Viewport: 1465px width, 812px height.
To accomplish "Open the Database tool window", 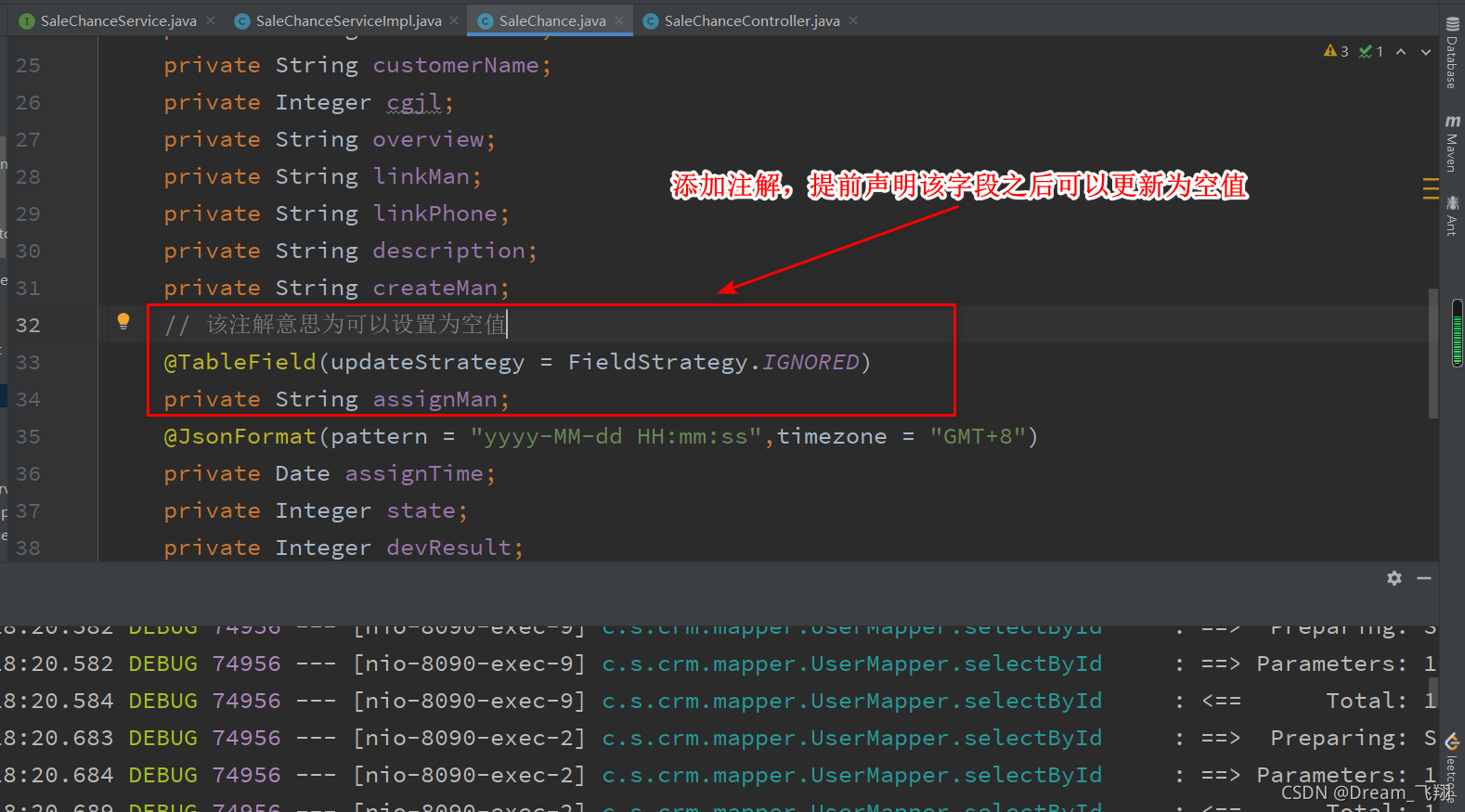I will (x=1452, y=54).
